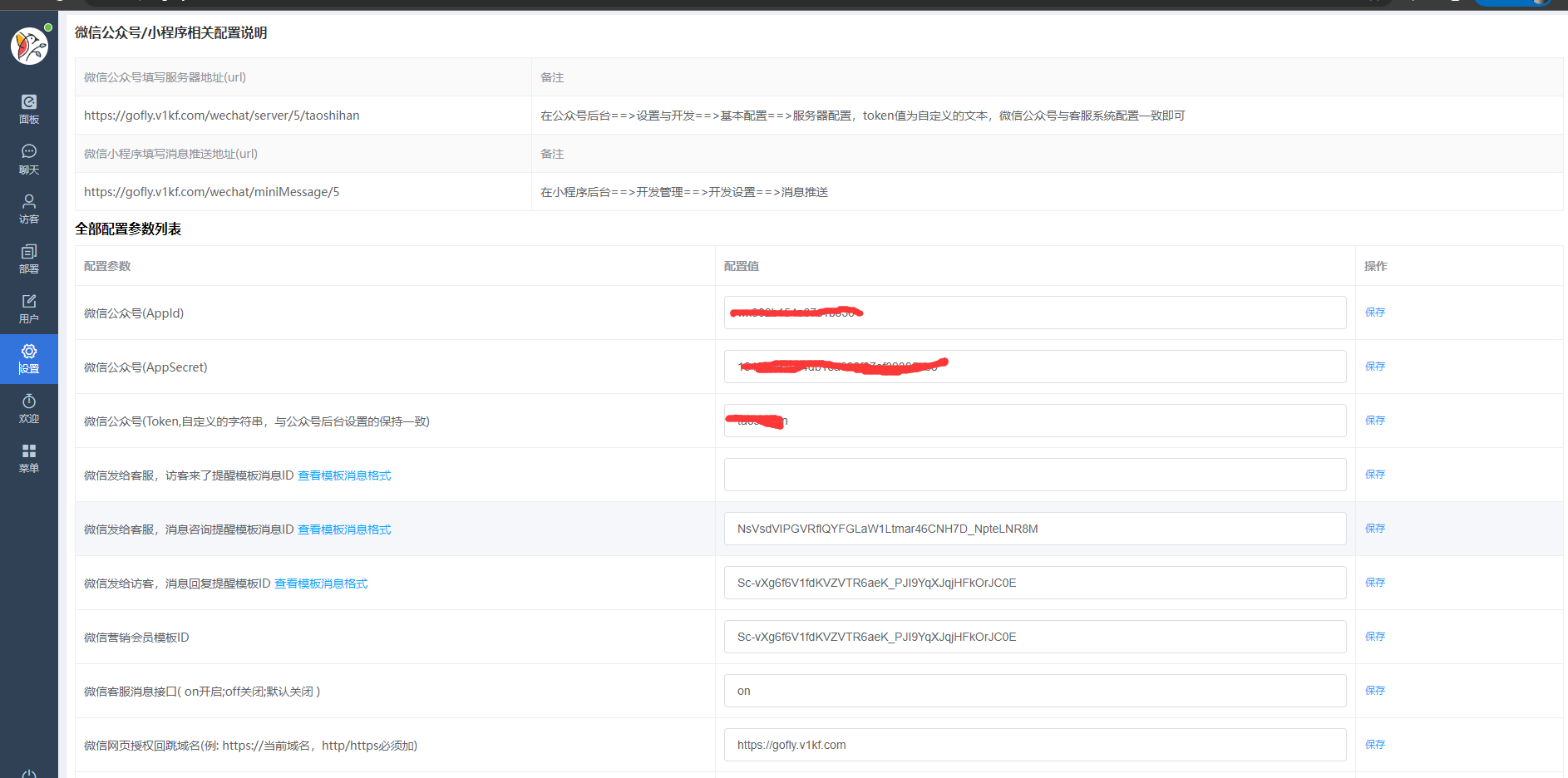Click the 微信客服消息接口 field containing on
The width and height of the screenshot is (1568, 778).
[1034, 691]
